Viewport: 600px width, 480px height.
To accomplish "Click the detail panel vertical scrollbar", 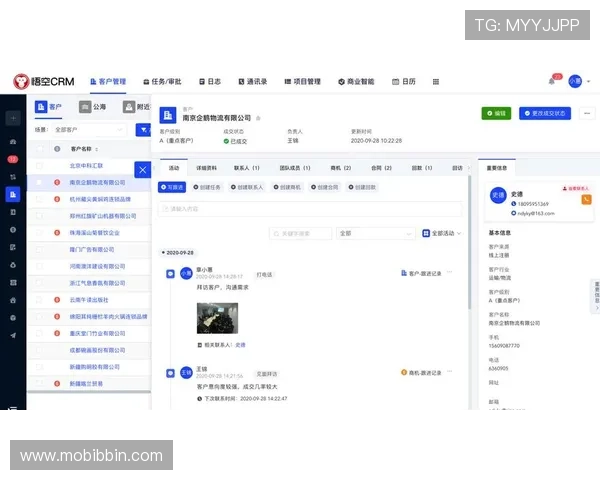I will pos(470,243).
